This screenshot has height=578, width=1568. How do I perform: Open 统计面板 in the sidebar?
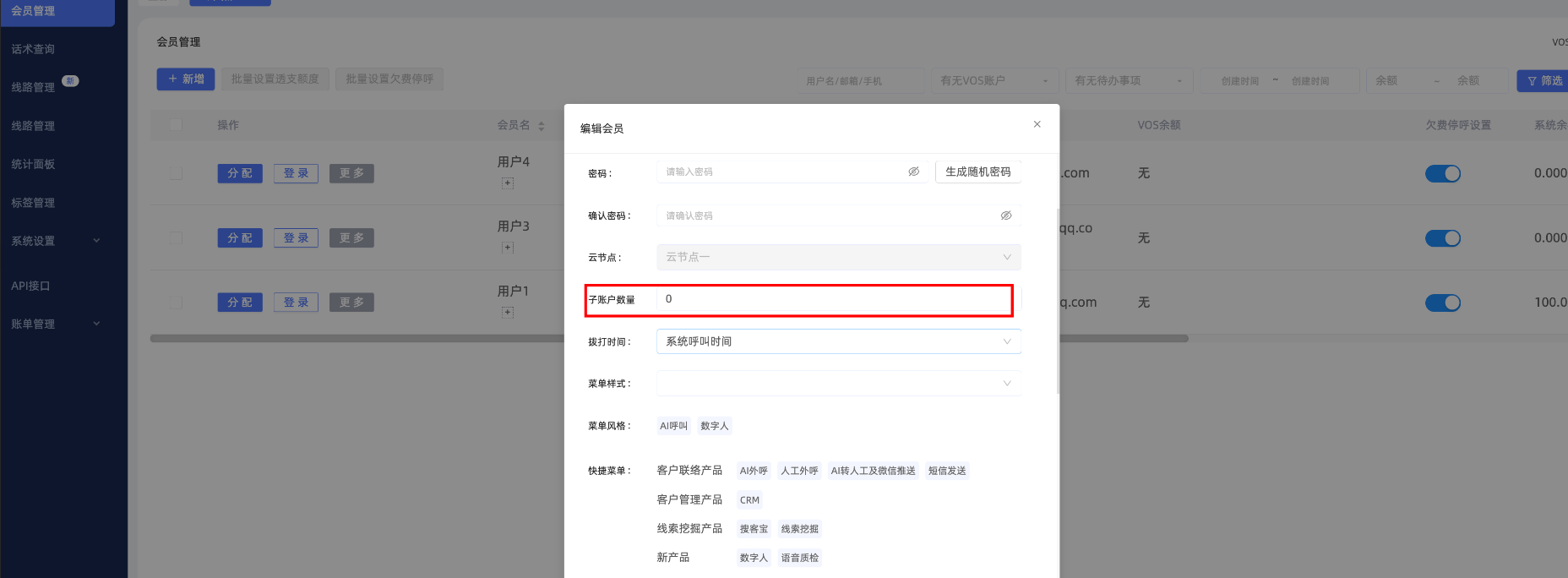click(x=34, y=164)
